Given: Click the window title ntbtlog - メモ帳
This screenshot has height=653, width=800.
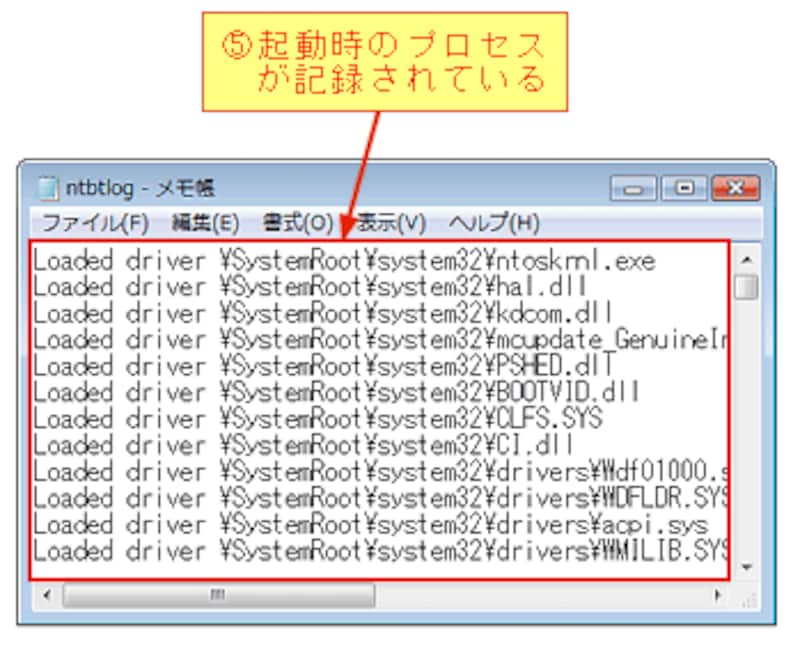Looking at the screenshot, I should (x=140, y=188).
